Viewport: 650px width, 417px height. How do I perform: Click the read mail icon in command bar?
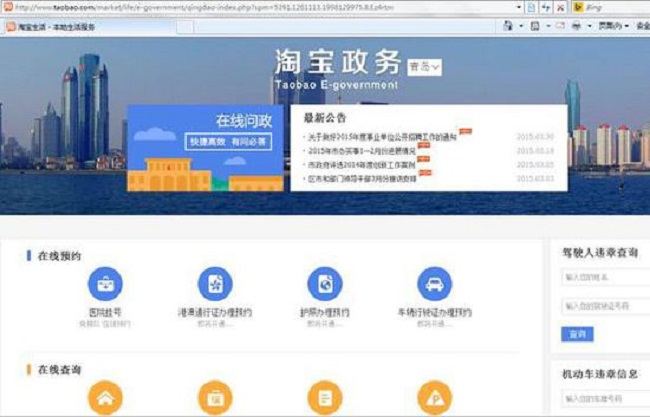[560, 26]
